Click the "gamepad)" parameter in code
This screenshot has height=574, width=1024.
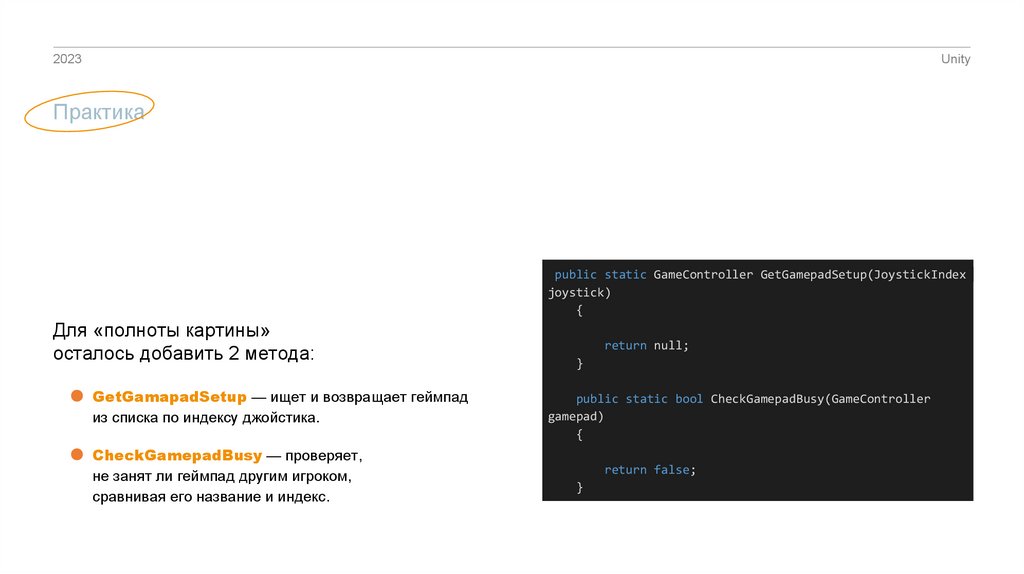point(575,417)
